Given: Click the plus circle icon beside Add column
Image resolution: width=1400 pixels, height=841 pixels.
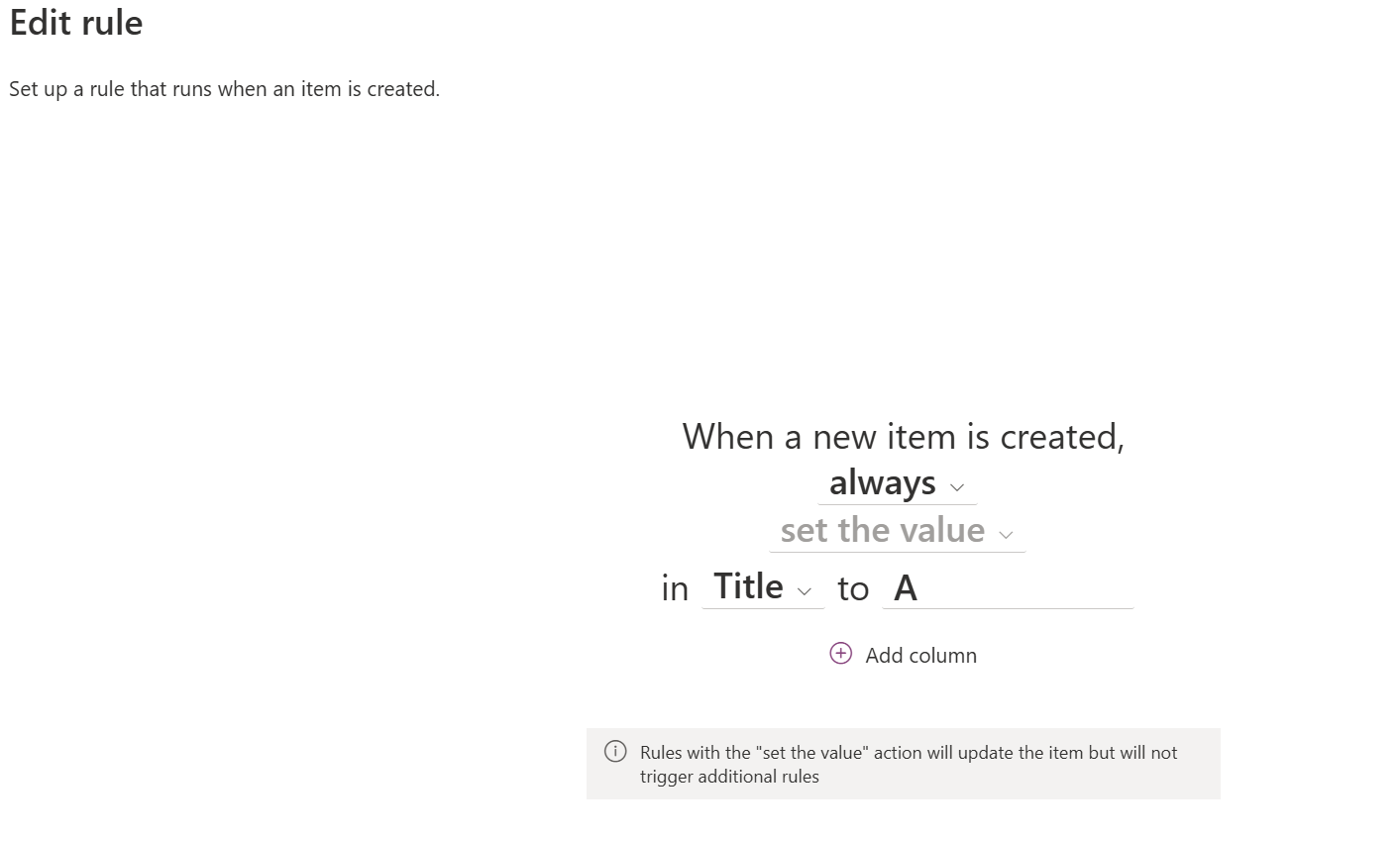Looking at the screenshot, I should 840,654.
